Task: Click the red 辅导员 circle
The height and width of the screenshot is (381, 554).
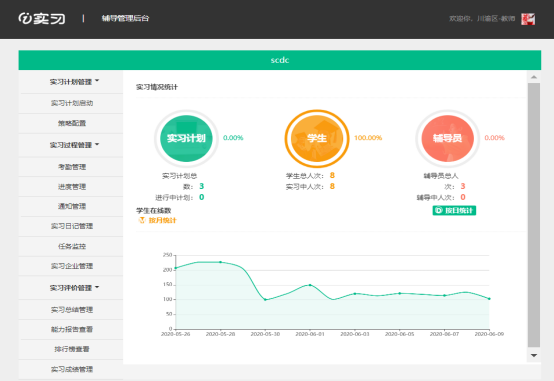Action: tap(447, 138)
